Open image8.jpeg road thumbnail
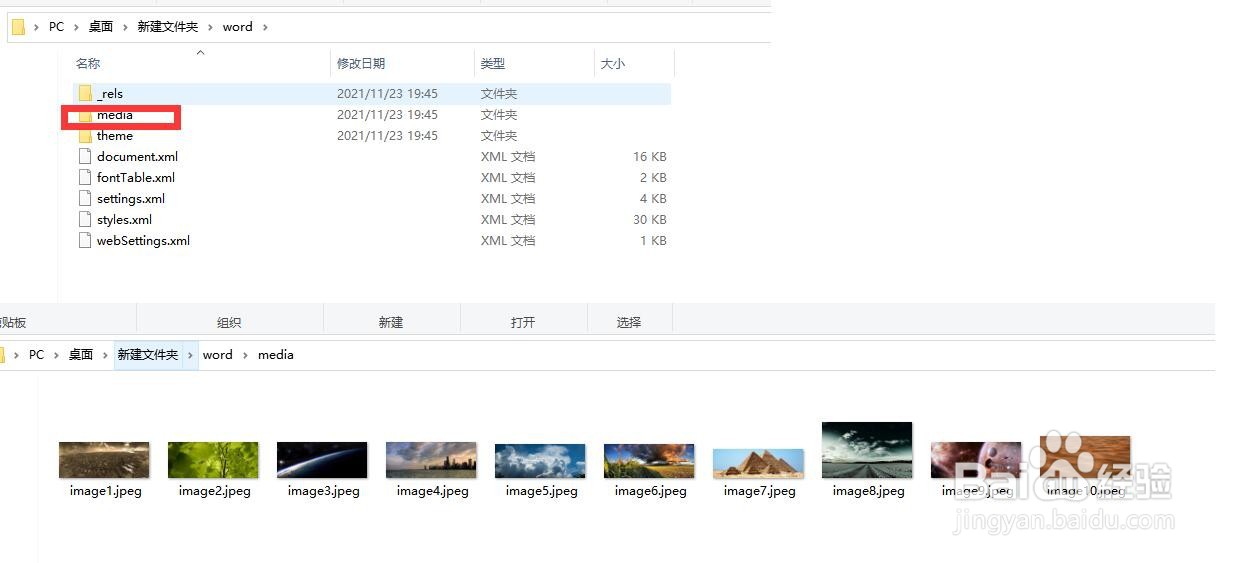1242x563 pixels. click(x=867, y=450)
